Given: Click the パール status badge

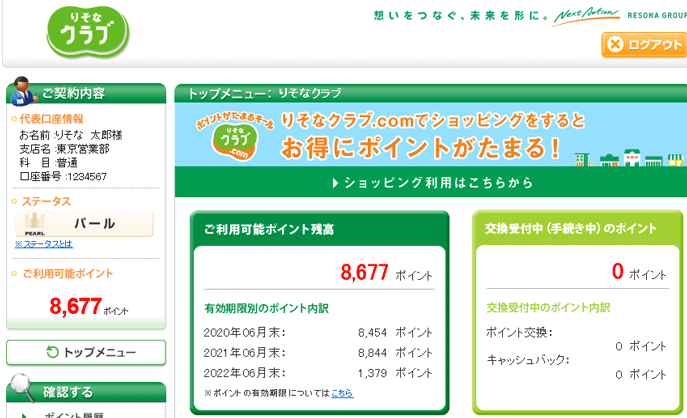Looking at the screenshot, I should (85, 223).
